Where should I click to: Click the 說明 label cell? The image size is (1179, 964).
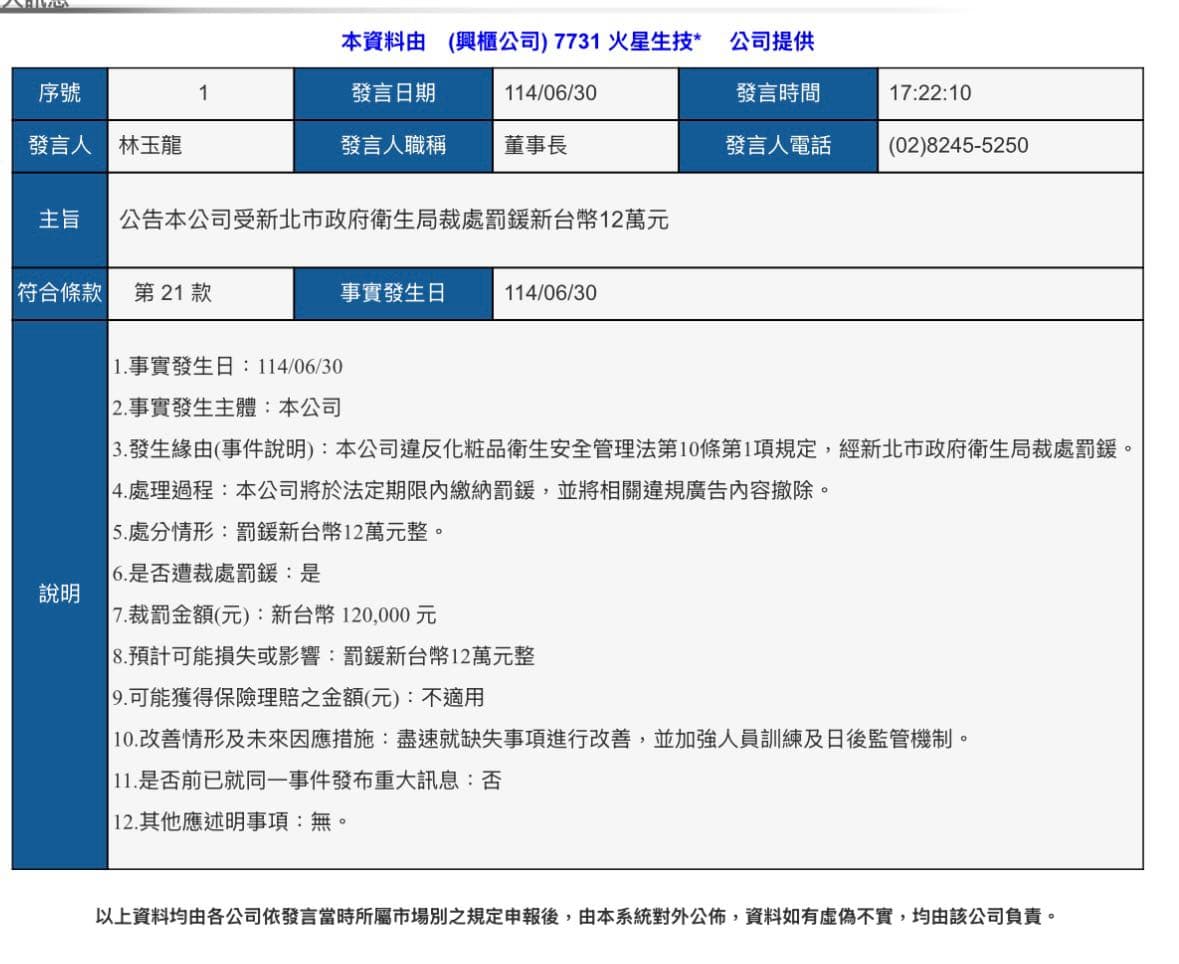pos(59,595)
